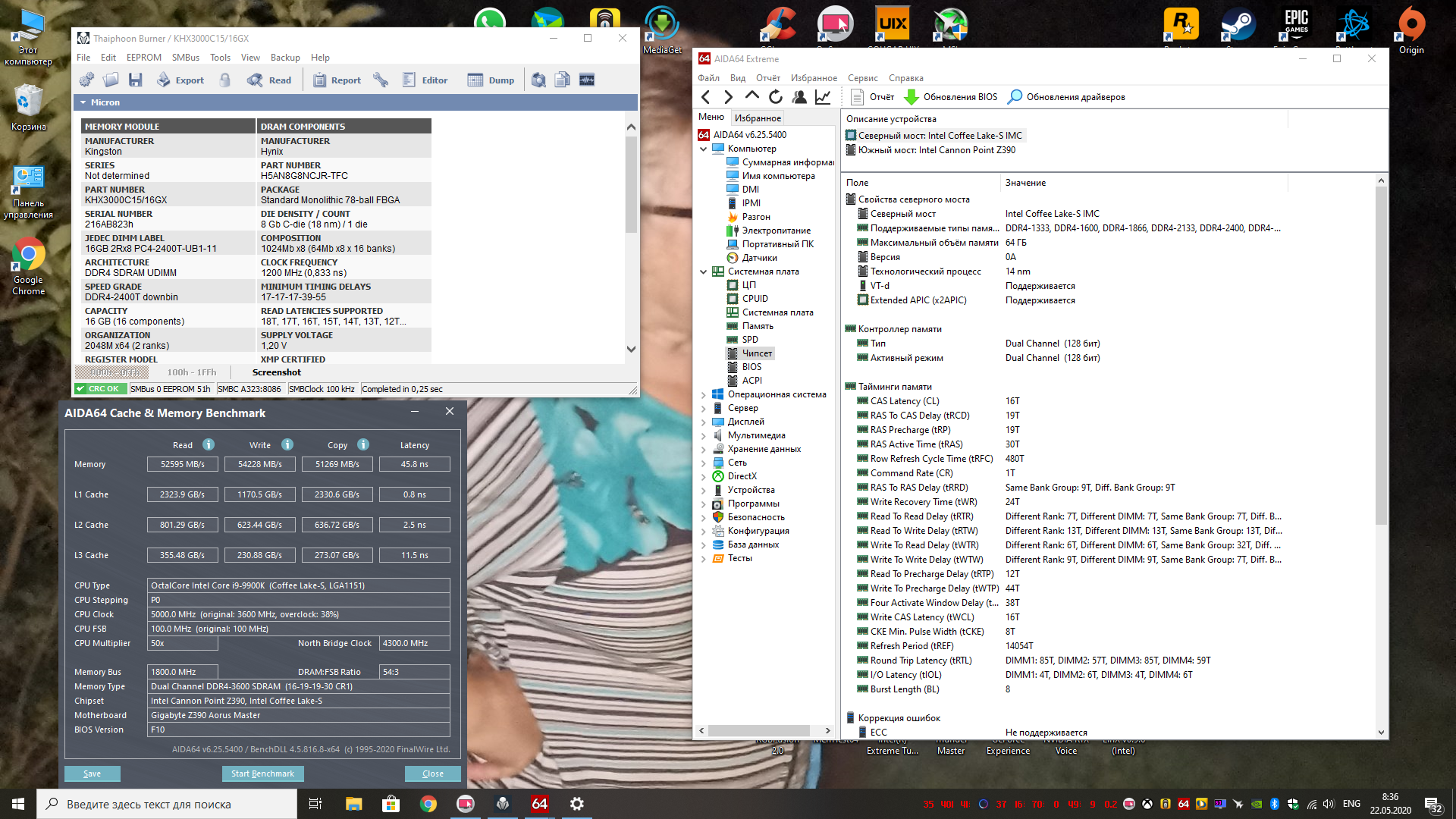
Task: Click the AIDA64 back navigation arrow
Action: tap(706, 97)
